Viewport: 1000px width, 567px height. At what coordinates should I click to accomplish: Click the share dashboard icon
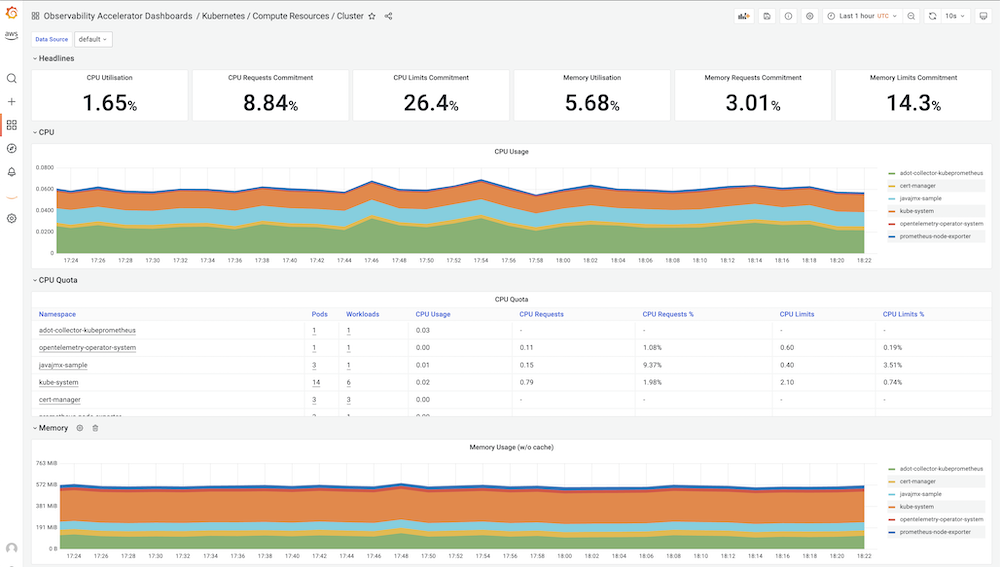pyautogui.click(x=388, y=16)
